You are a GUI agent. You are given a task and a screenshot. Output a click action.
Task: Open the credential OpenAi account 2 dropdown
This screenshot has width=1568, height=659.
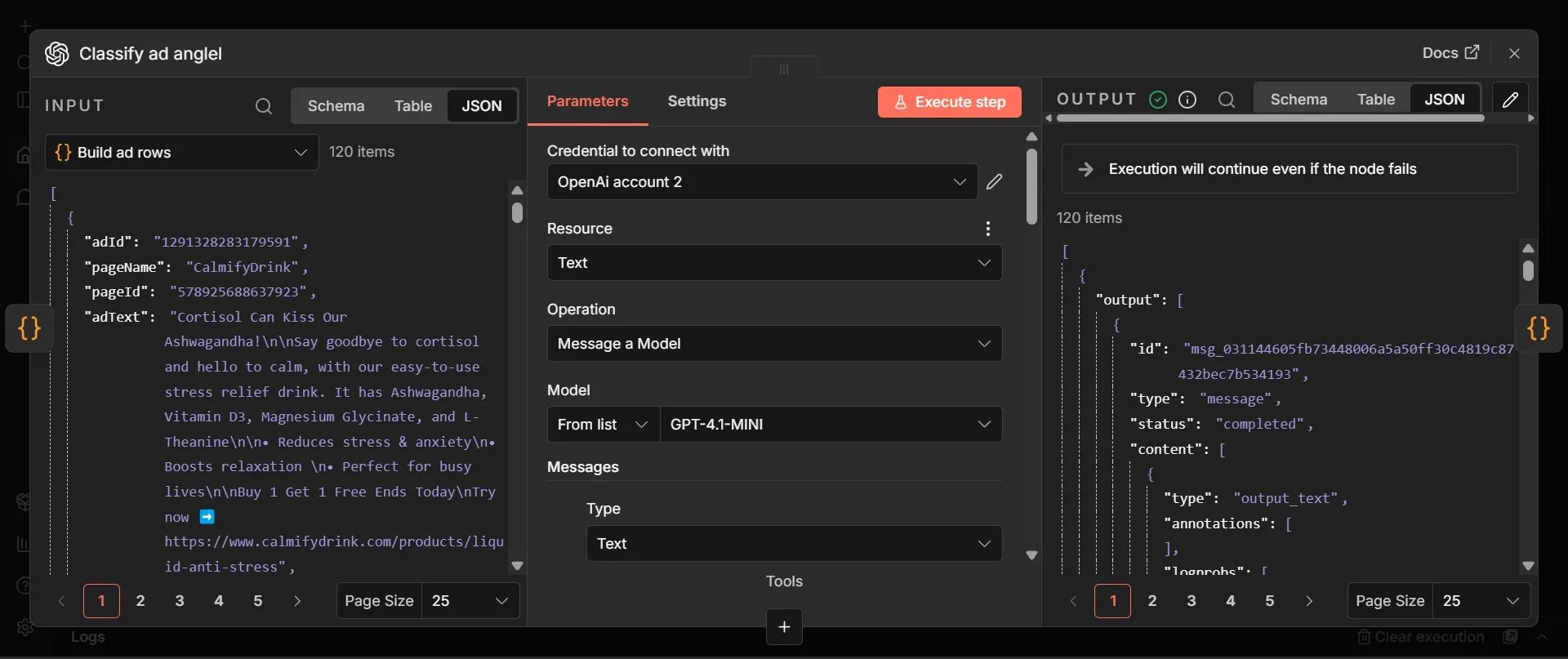pos(762,182)
